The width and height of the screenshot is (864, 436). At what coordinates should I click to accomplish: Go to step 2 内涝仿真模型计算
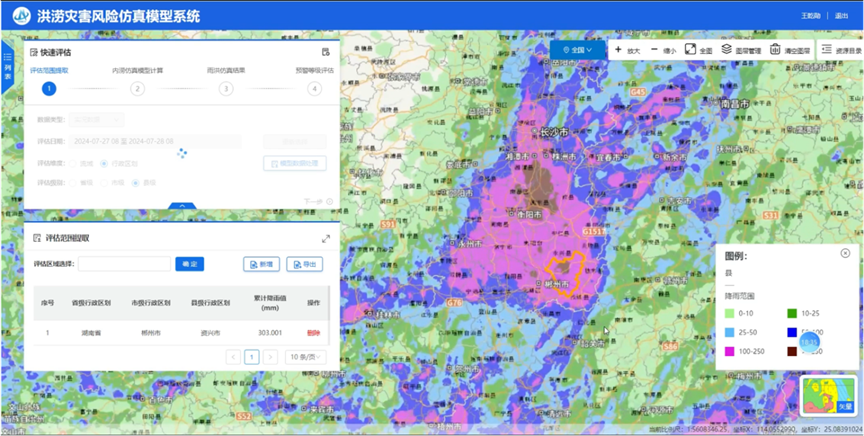(137, 88)
